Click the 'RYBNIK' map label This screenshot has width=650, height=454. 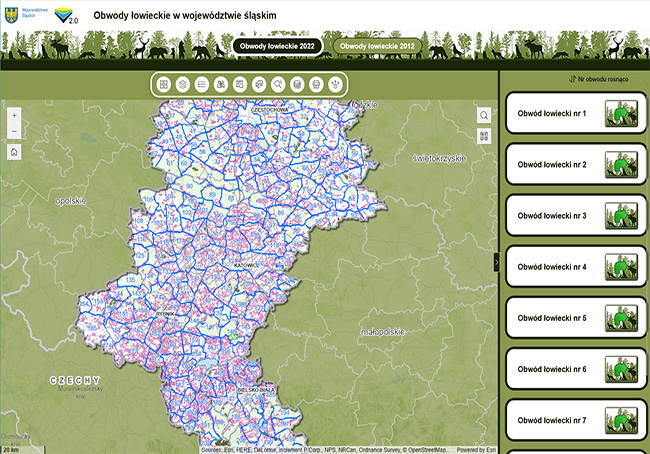165,314
